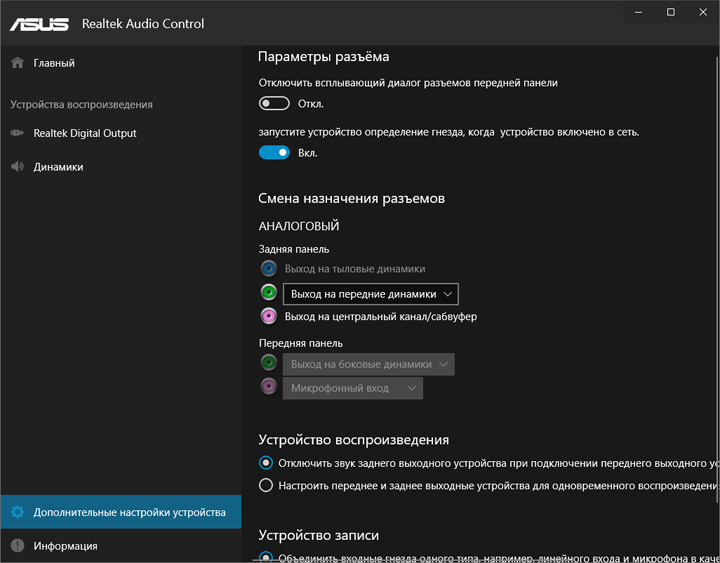The width and height of the screenshot is (720, 563).
Task: Click the green rear panel jack icon
Action: click(x=269, y=292)
